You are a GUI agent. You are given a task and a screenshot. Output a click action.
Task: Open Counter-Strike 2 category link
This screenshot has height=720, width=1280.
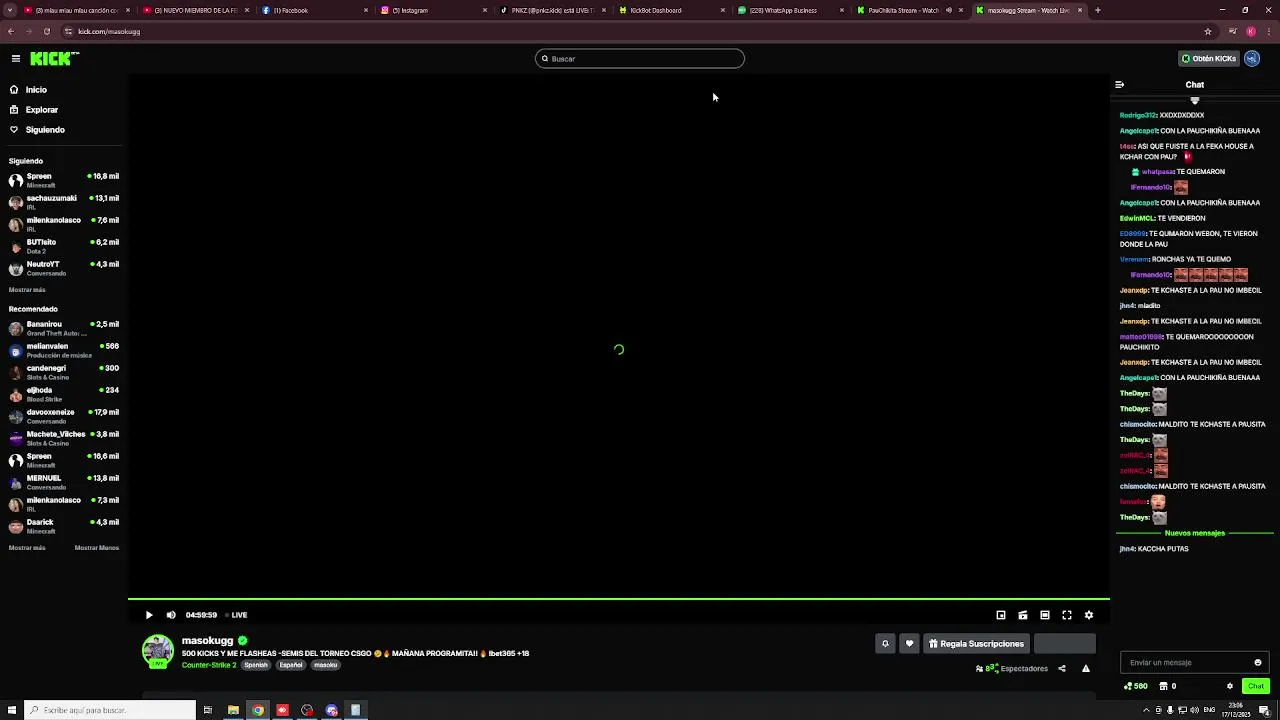coord(209,665)
